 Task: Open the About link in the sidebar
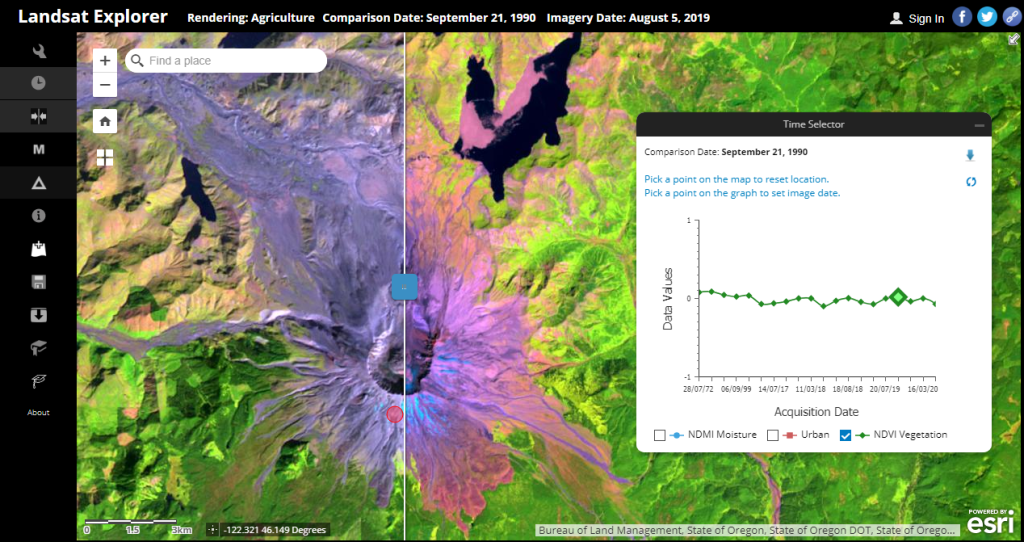pos(39,413)
